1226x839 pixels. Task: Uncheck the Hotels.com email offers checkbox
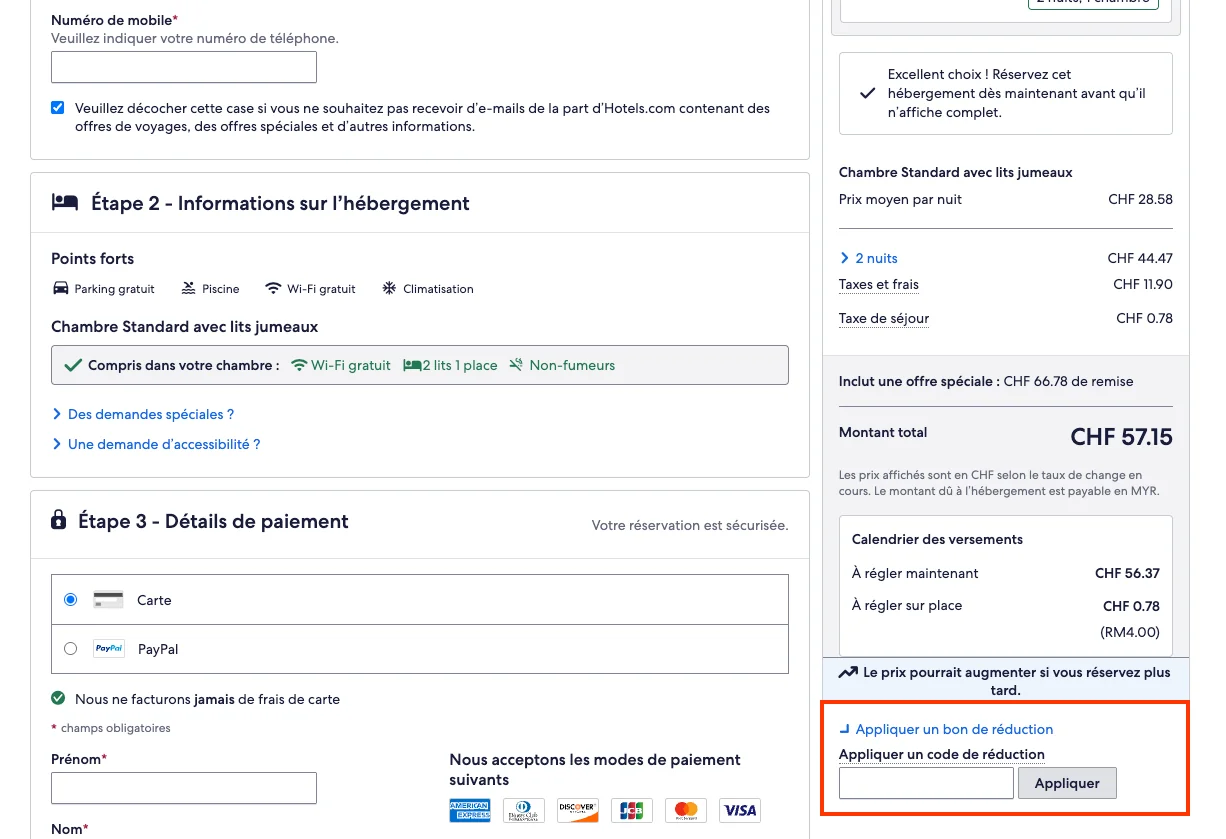[57, 107]
